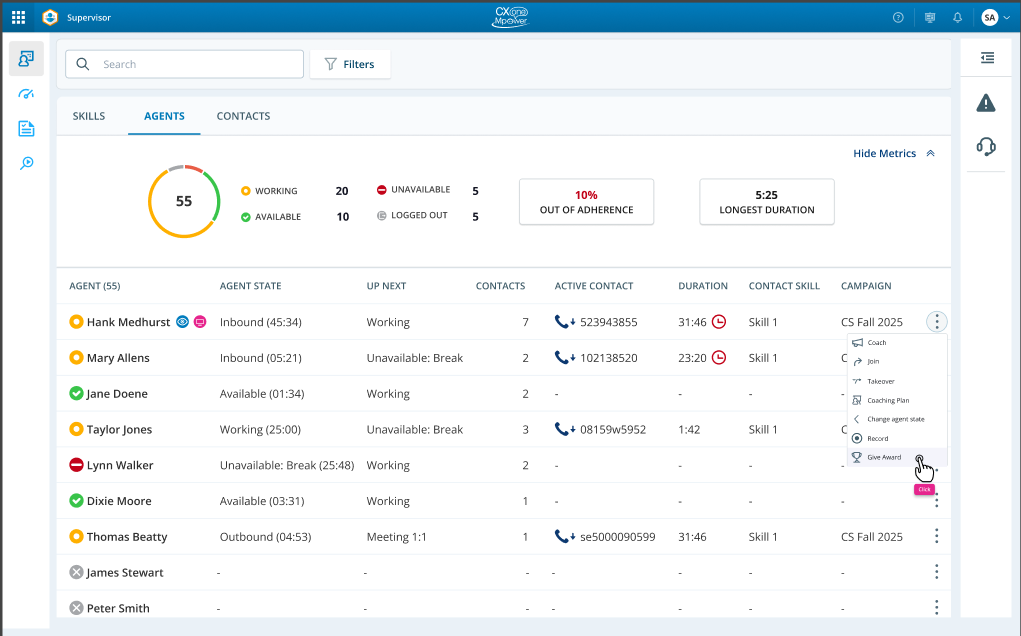
Task: Choose Coach in the agent action menu
Action: click(x=876, y=342)
